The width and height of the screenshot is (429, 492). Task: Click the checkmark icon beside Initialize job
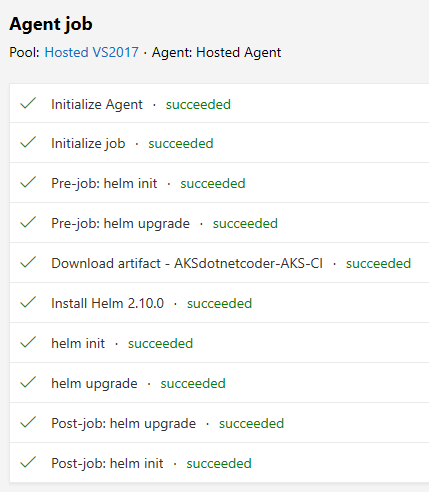[x=28, y=142]
